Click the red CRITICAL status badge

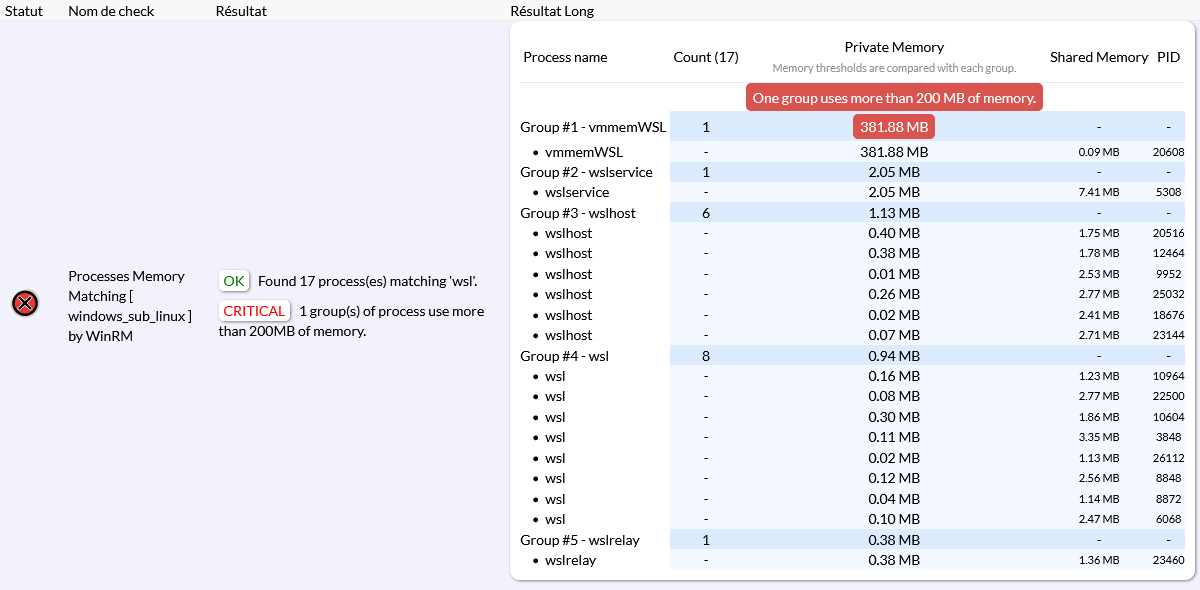[x=254, y=311]
